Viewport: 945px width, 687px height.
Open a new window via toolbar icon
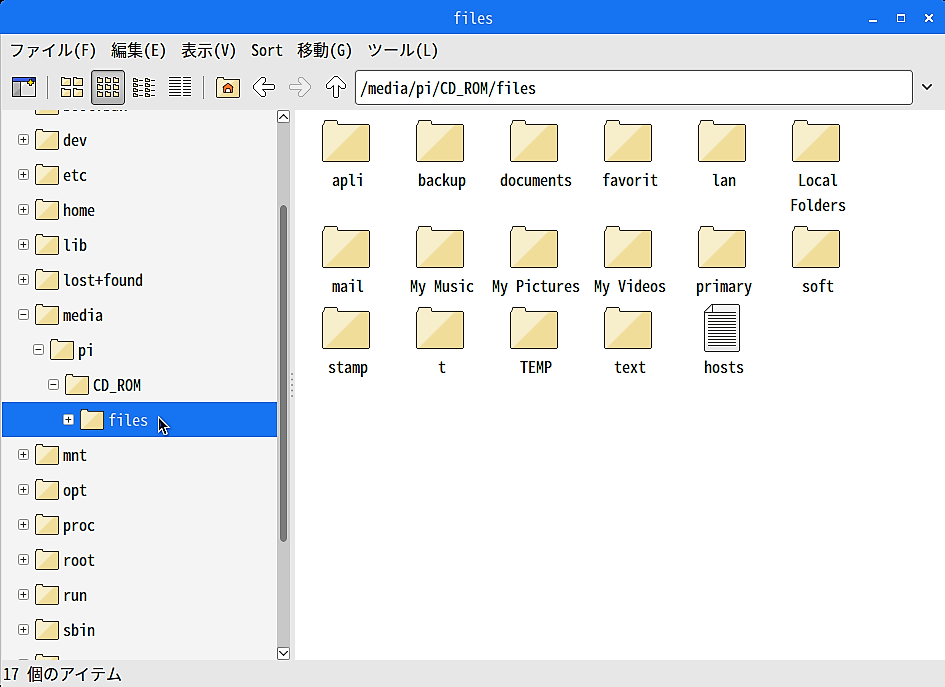(x=24, y=87)
